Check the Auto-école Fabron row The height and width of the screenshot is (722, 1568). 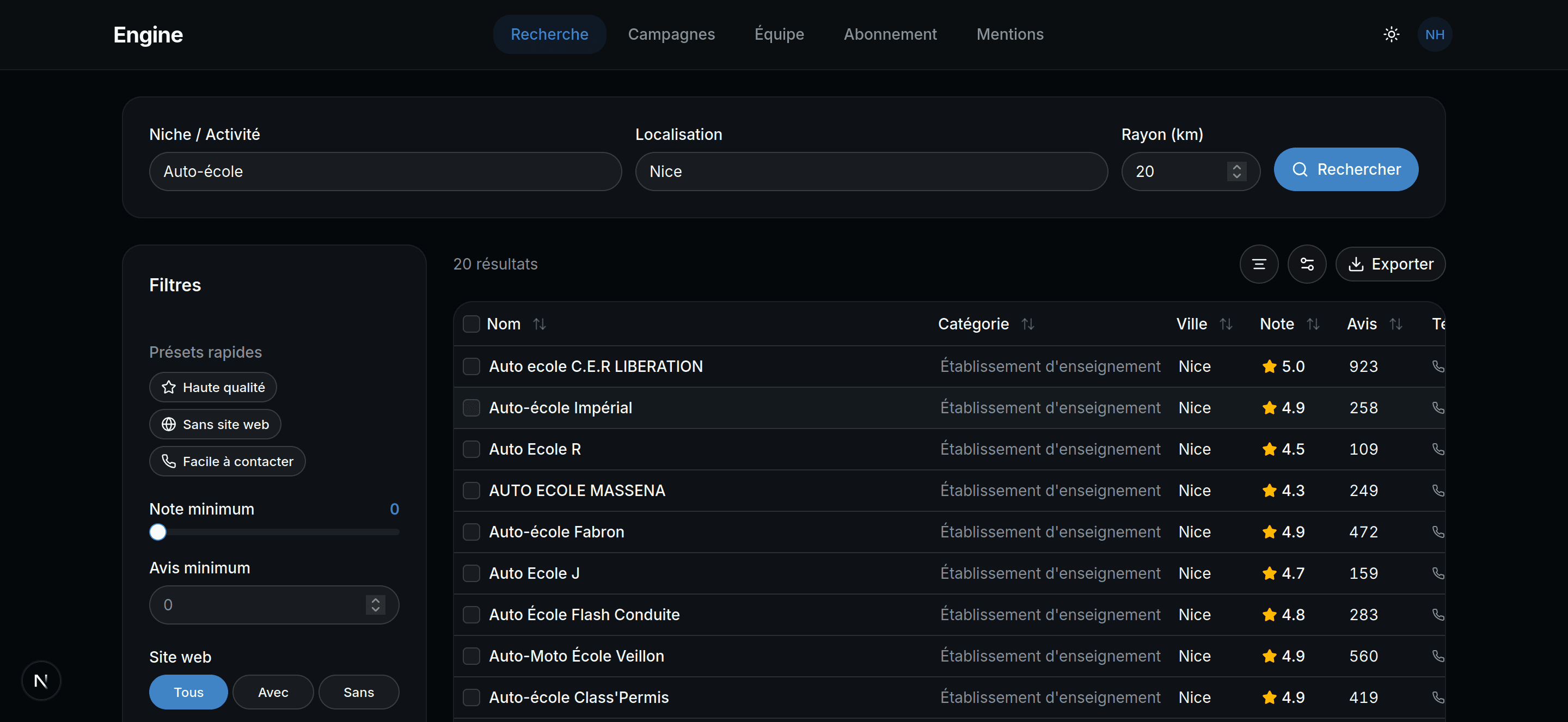click(471, 531)
